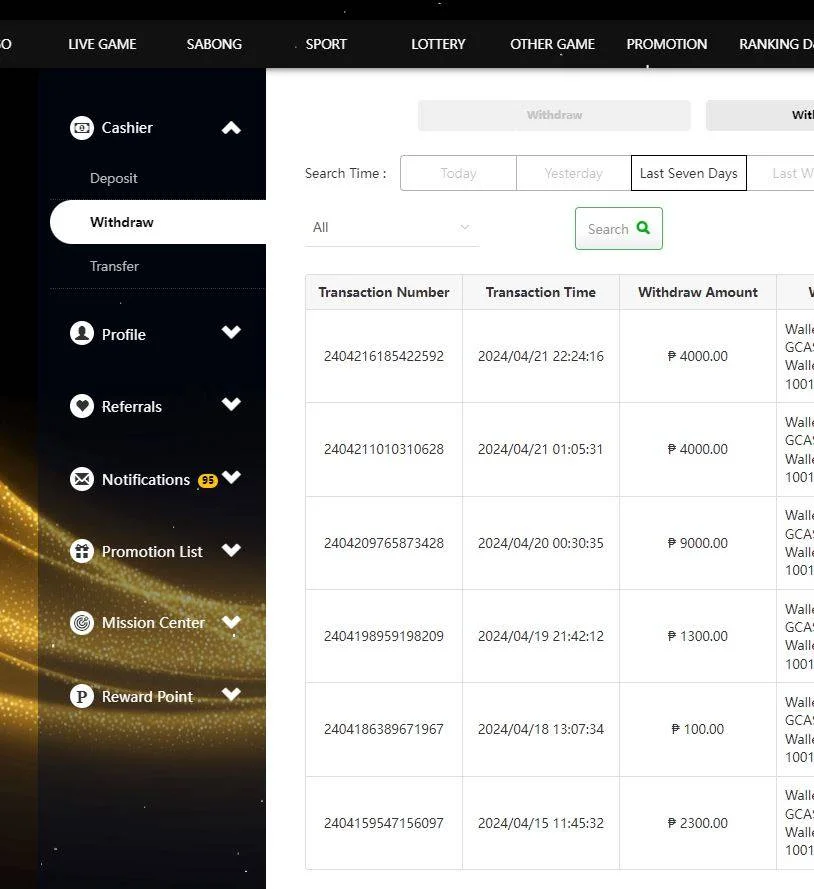
Task: Click the Notifications envelope icon
Action: tap(82, 479)
